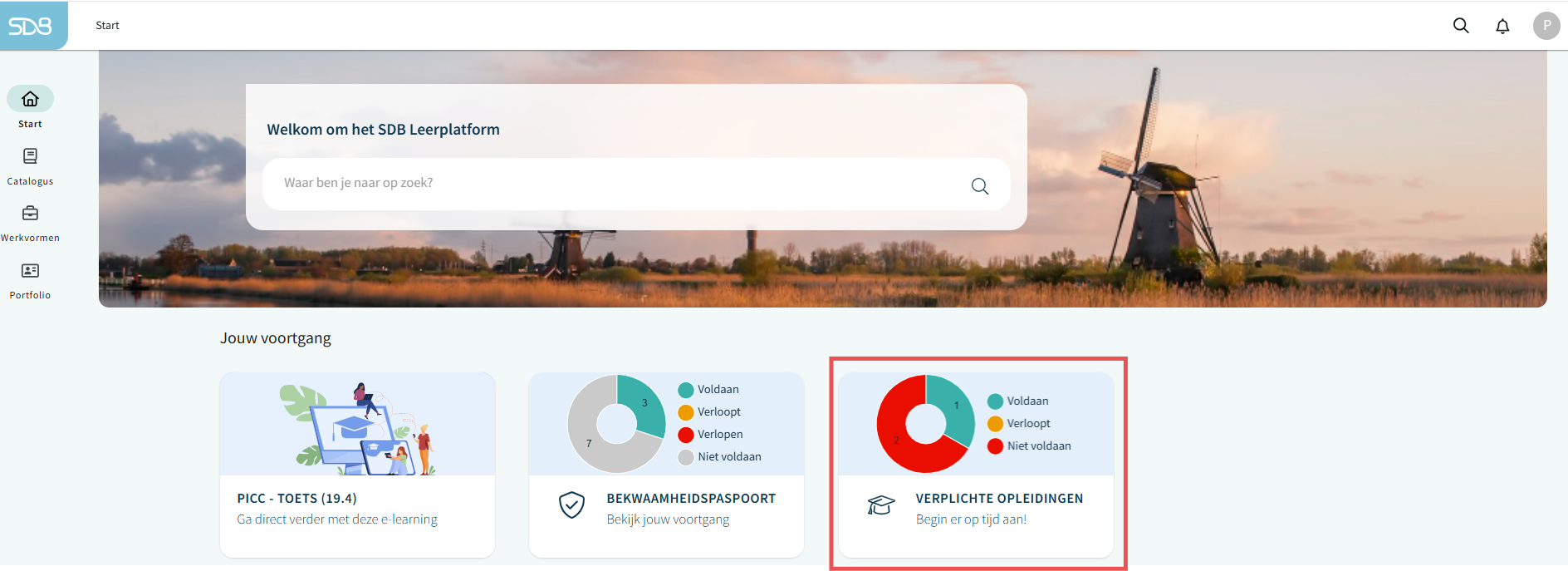
Task: Open the PICC - TOETS (19.4) title
Action: 296,499
